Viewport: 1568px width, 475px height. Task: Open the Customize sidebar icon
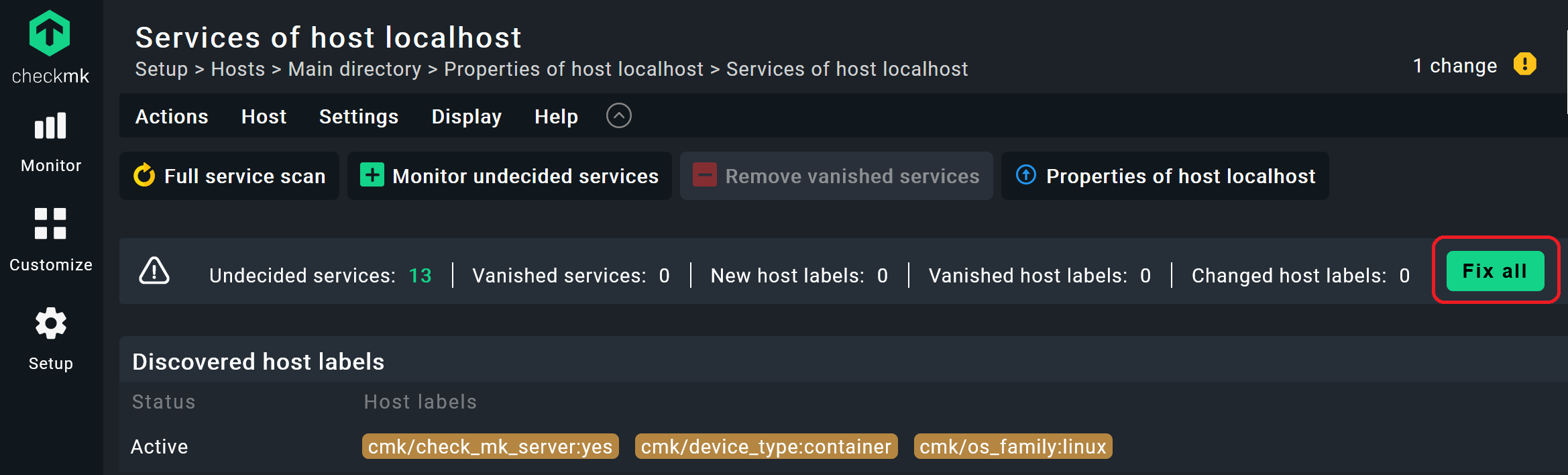click(x=50, y=225)
